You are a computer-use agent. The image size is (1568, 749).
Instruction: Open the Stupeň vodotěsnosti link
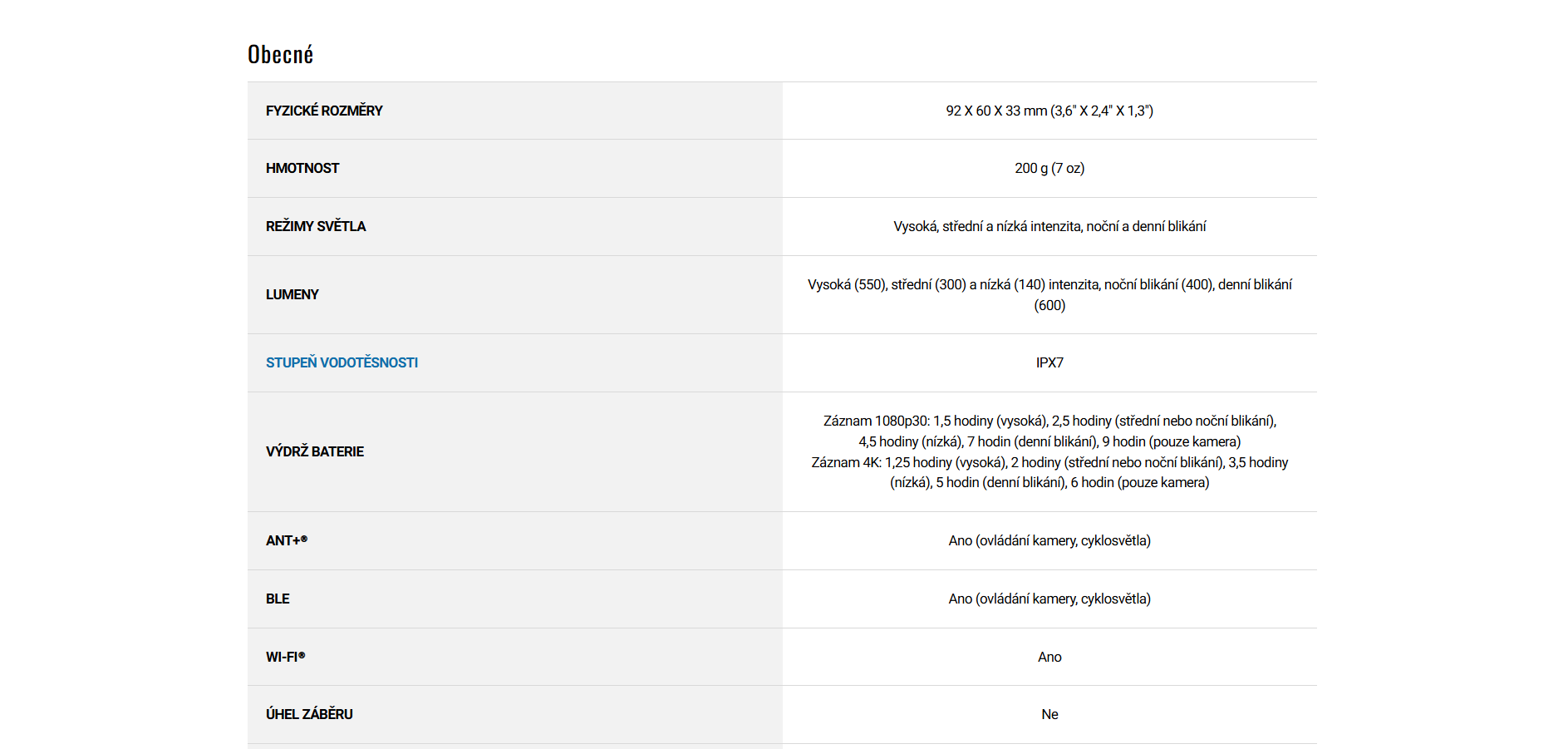click(x=342, y=362)
